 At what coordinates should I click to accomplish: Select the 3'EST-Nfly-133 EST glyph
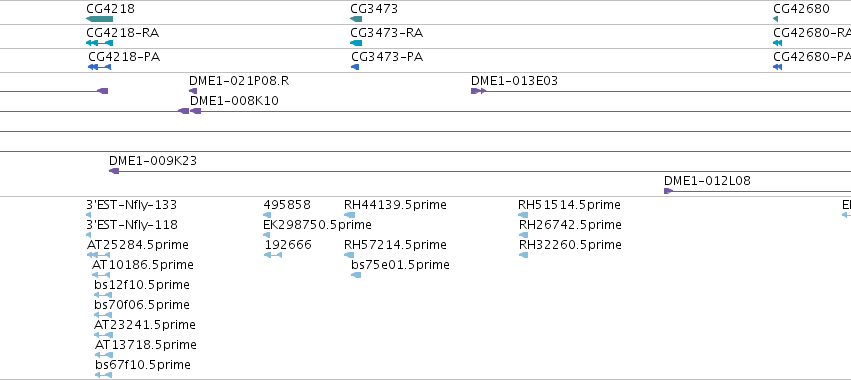(x=88, y=215)
